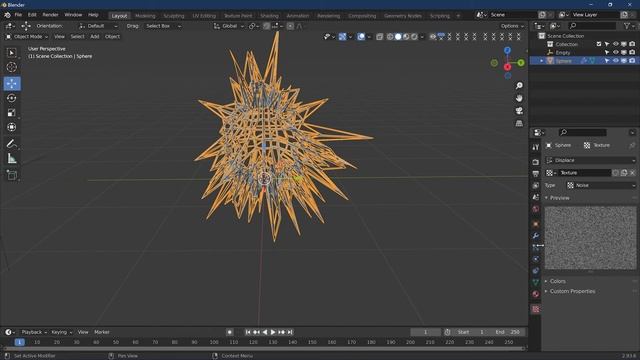Activate the Cursor tool
This screenshot has height=360, width=640.
(x=11, y=67)
